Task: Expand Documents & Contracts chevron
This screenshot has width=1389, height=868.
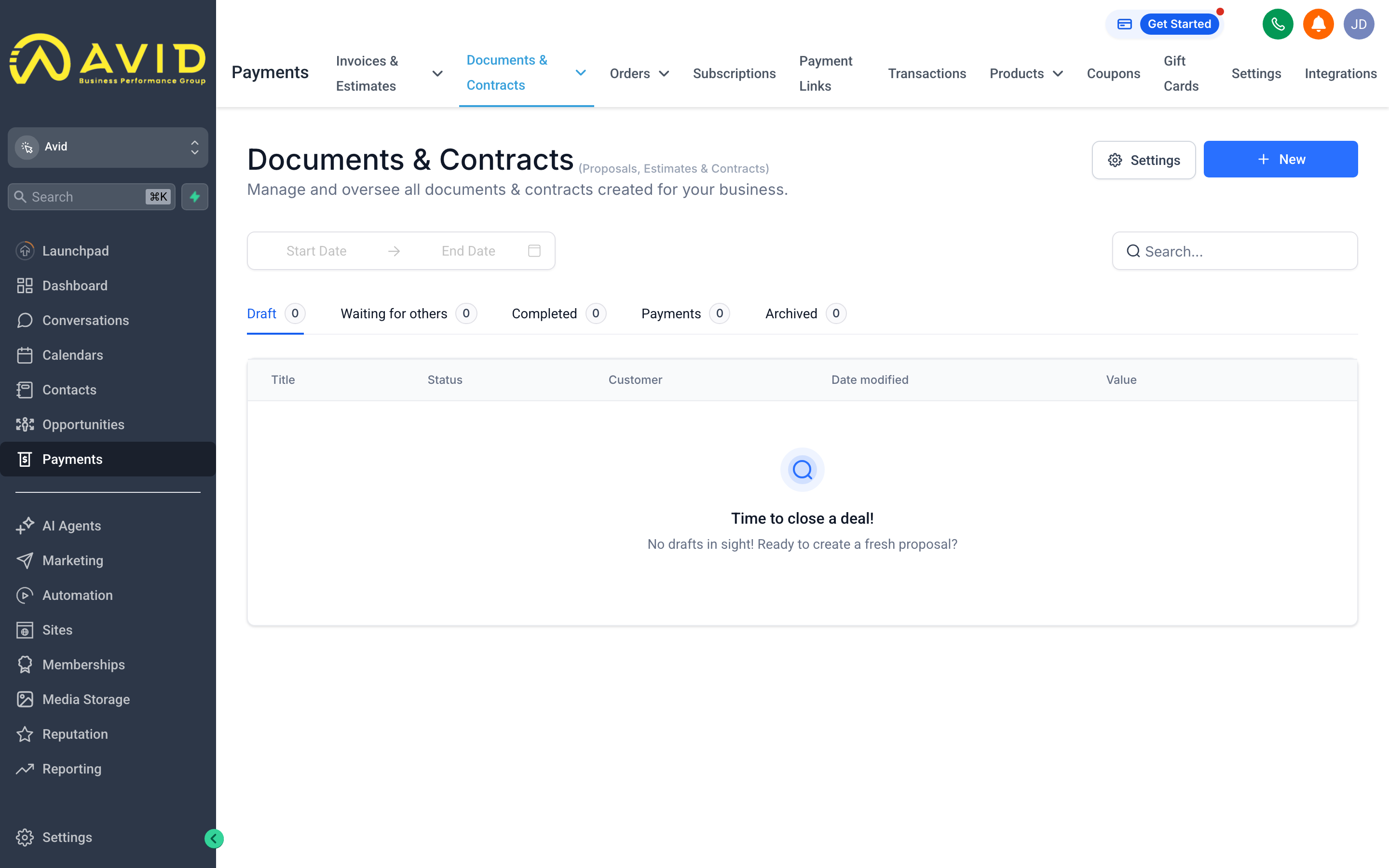Action: coord(580,72)
